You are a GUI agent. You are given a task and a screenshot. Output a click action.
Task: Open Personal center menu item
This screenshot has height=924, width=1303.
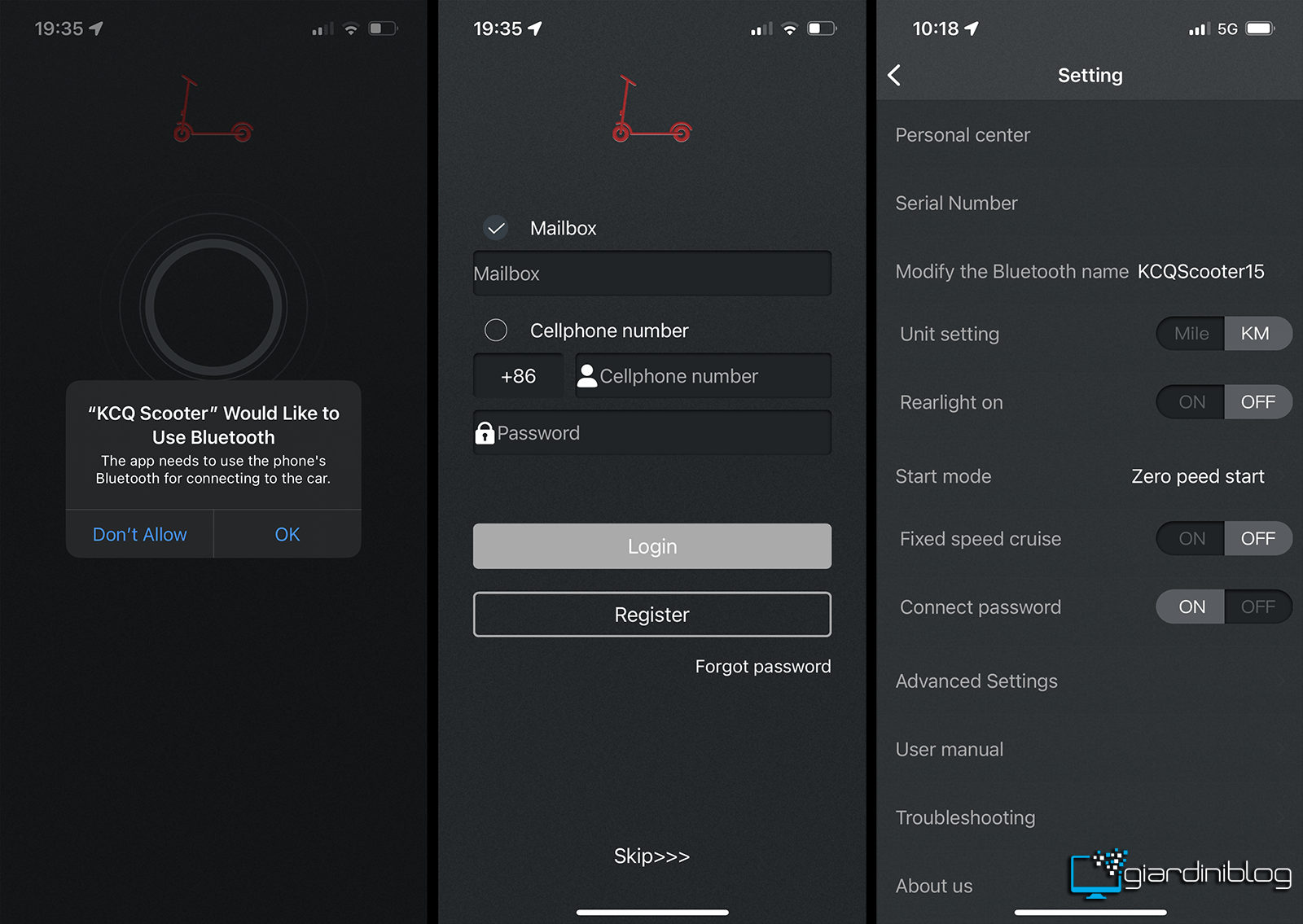coord(1090,135)
